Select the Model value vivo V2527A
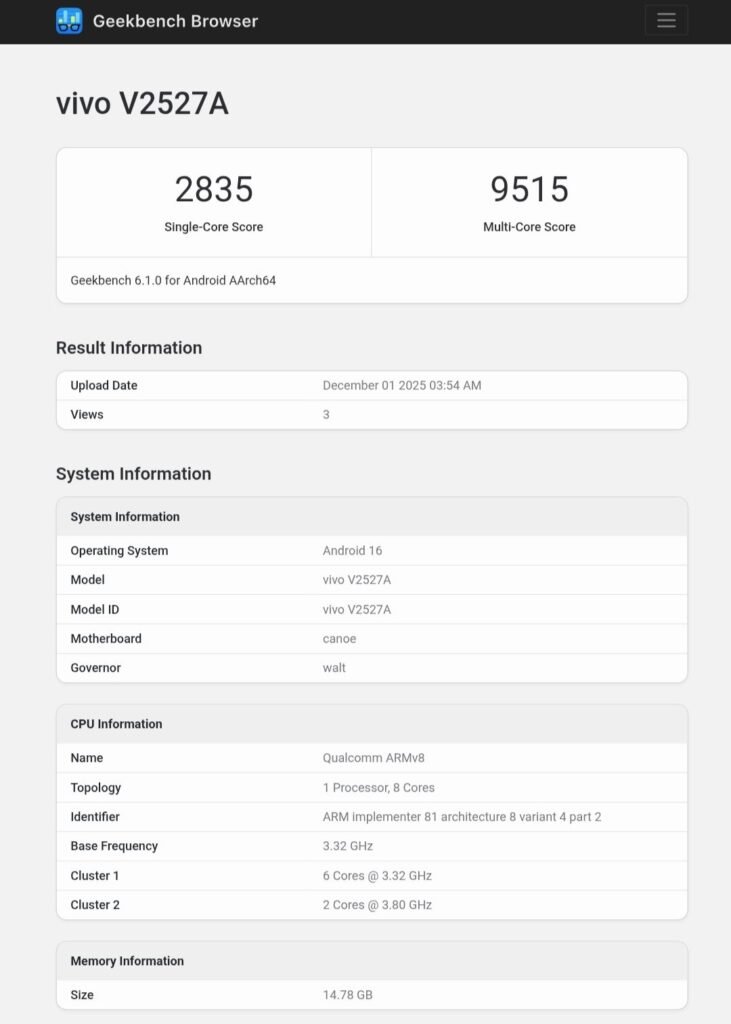 [357, 580]
